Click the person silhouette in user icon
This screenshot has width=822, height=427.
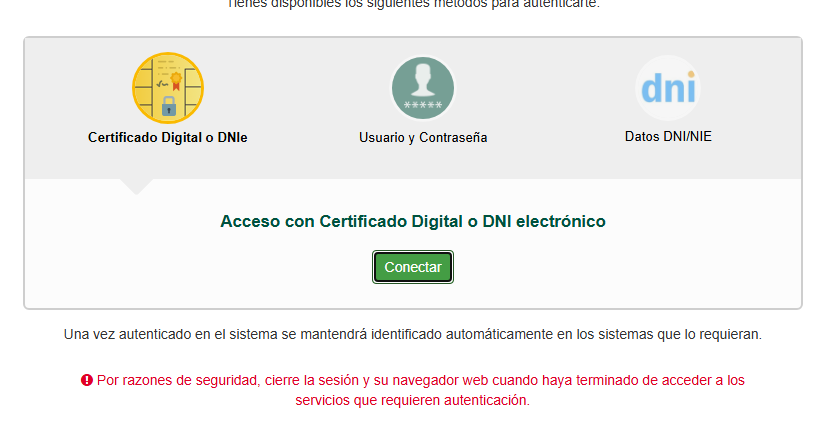coord(423,80)
